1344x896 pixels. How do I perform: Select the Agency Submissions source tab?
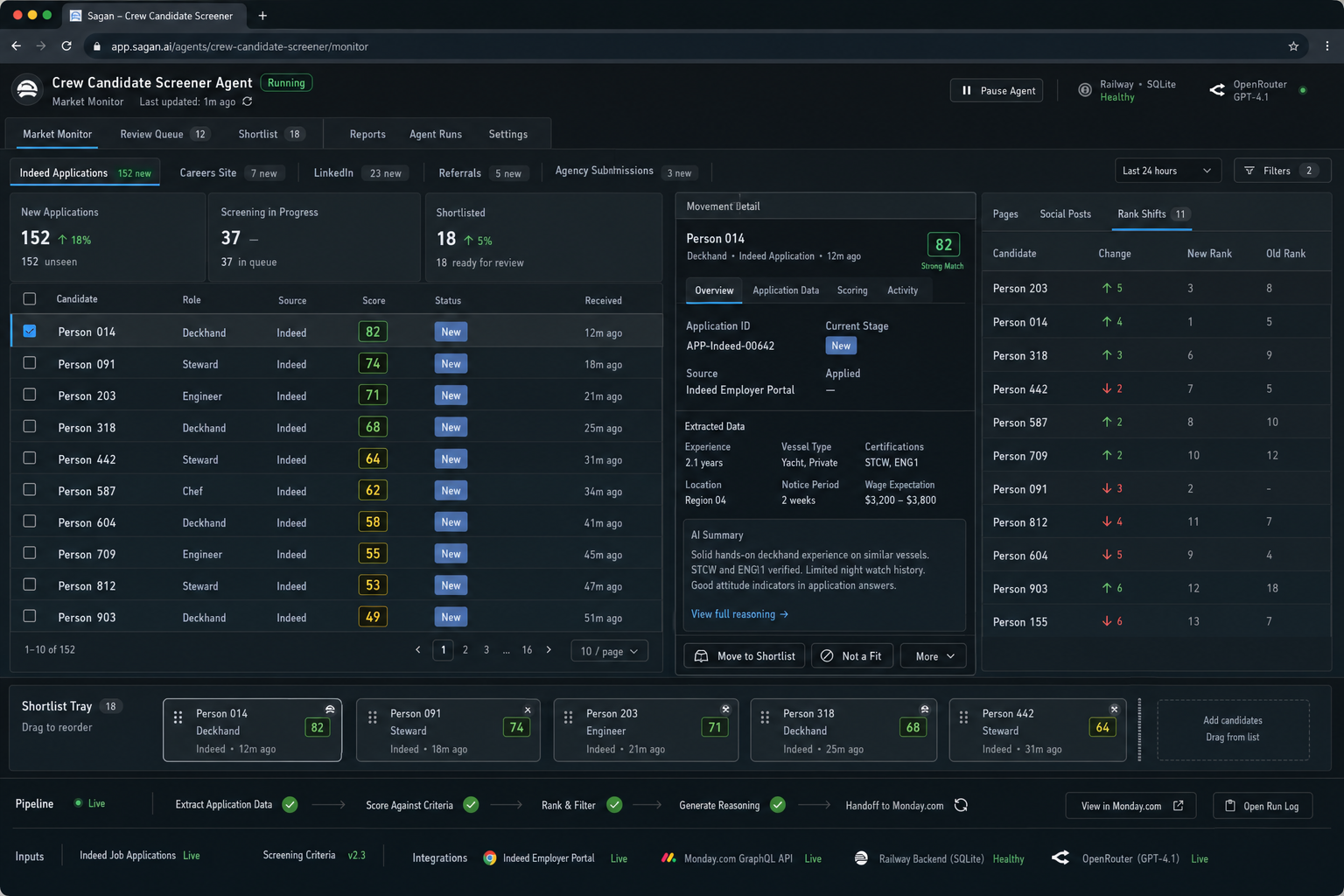(626, 171)
